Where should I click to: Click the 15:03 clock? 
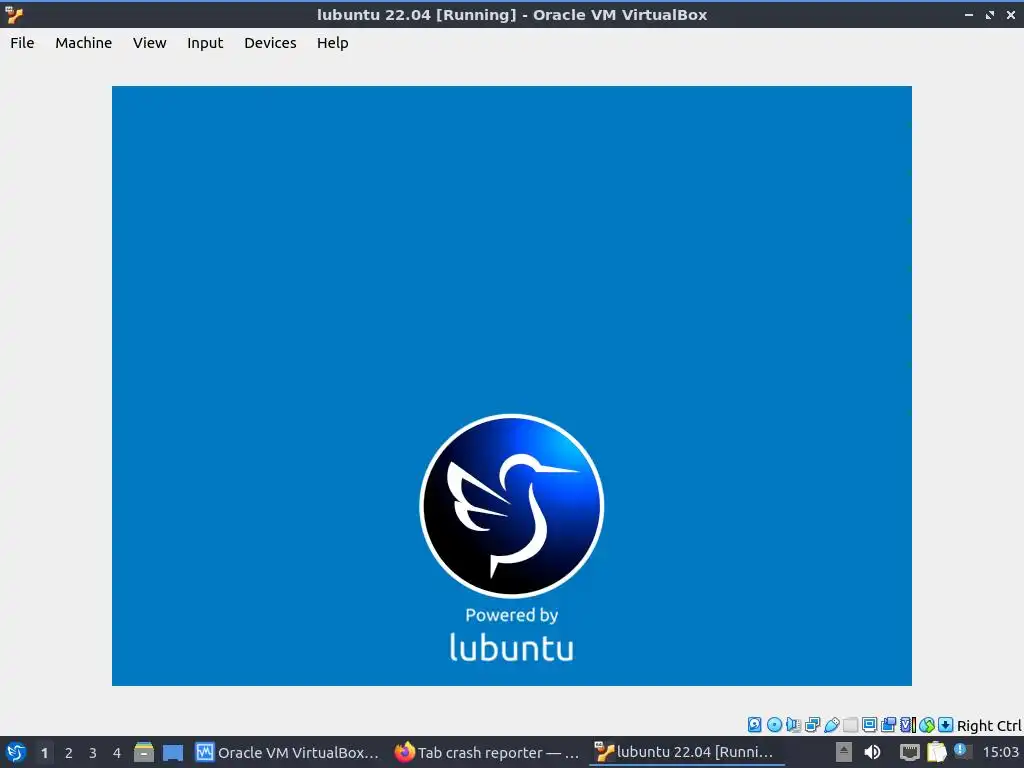coord(1000,752)
